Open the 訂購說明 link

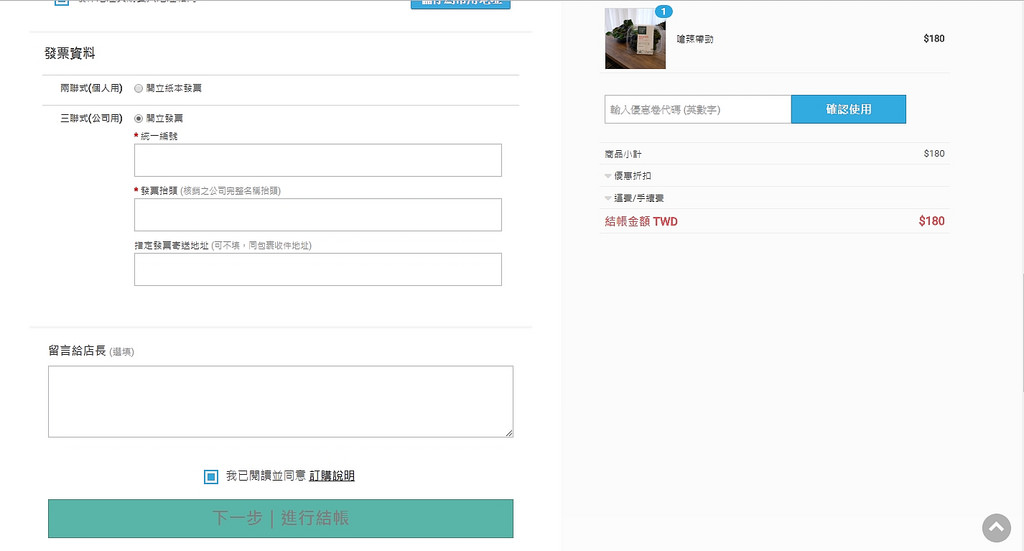click(332, 476)
